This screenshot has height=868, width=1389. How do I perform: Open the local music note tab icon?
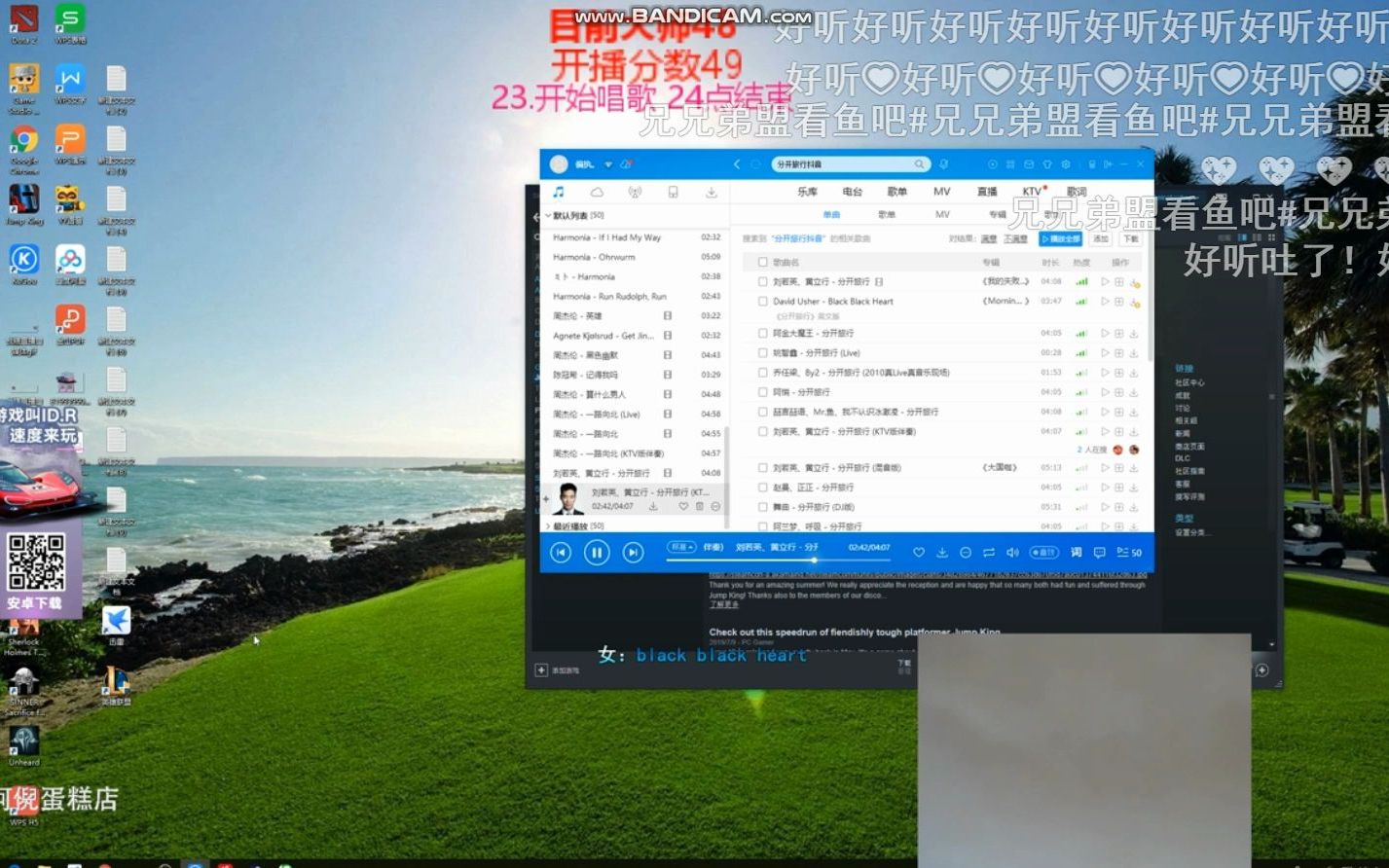click(x=559, y=192)
